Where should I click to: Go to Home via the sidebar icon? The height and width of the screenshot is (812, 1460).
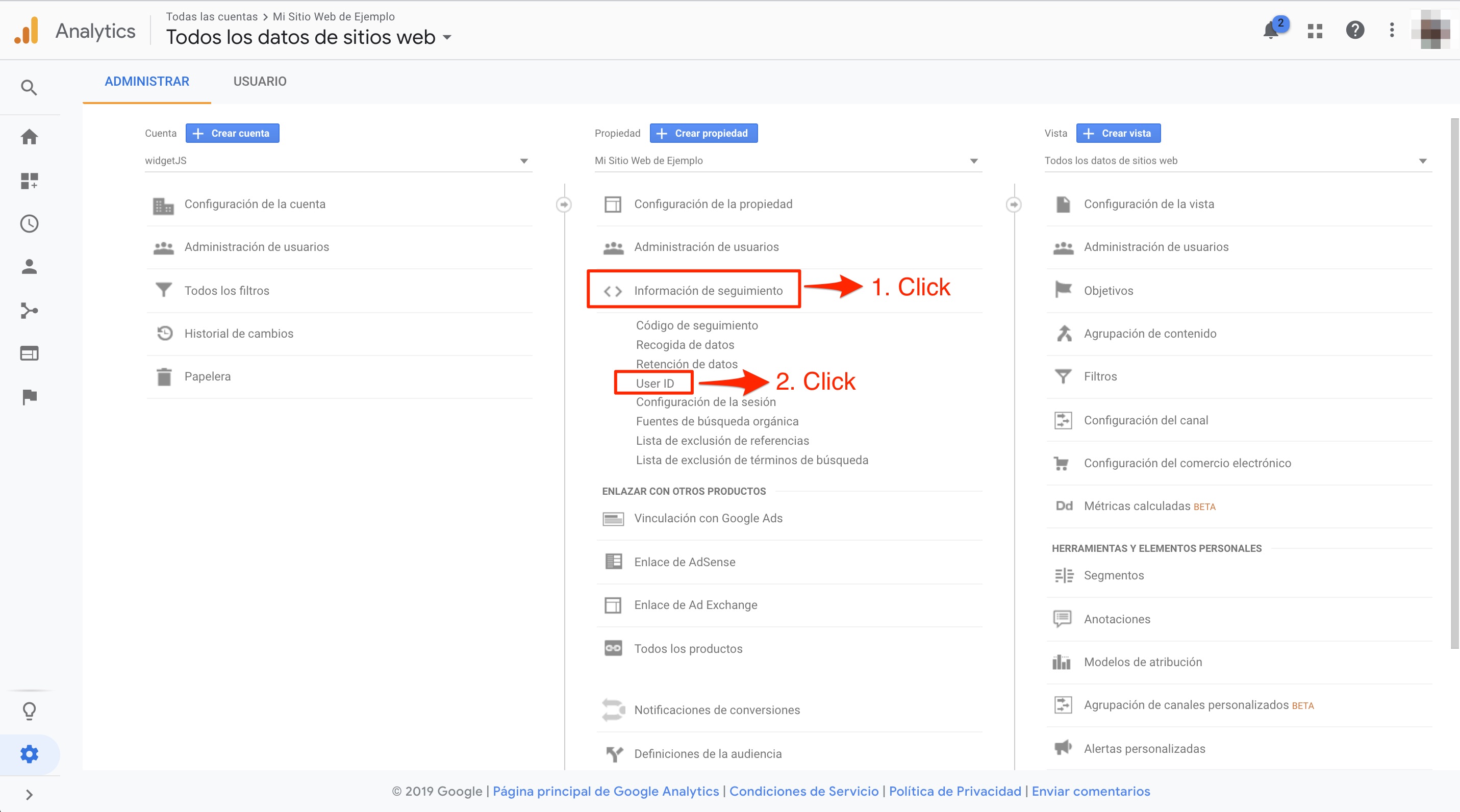[x=29, y=137]
